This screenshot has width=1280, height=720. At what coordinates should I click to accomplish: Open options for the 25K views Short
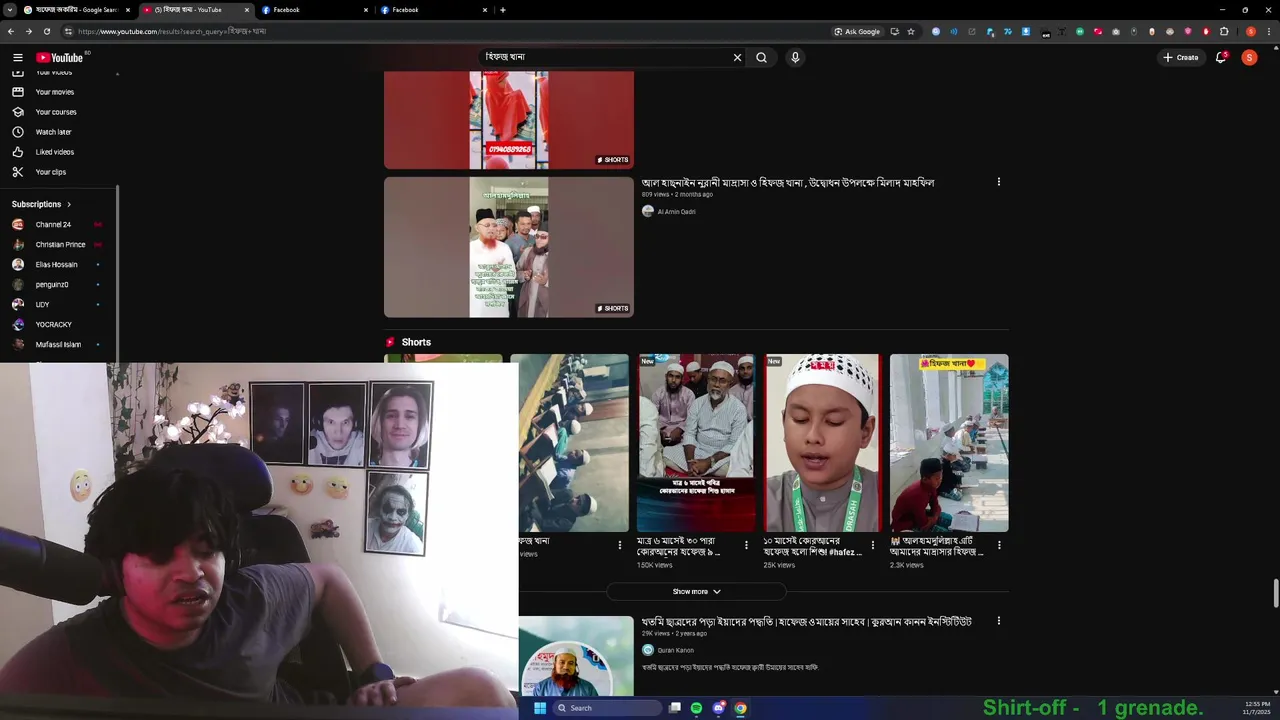pos(872,545)
